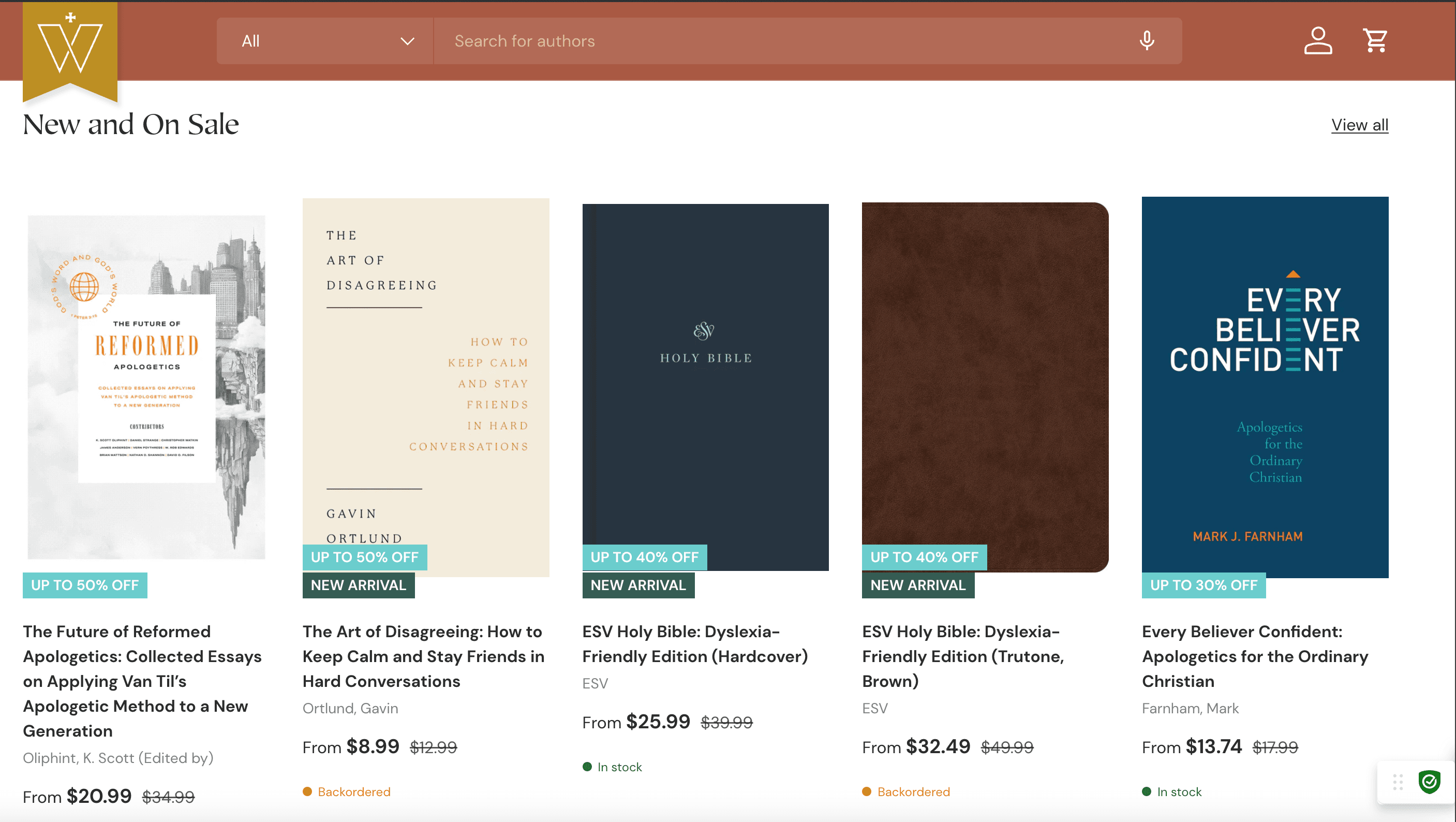Click NEW ARRIVAL badge on The Art of Disagreeing
The height and width of the screenshot is (822, 1456).
click(x=359, y=585)
